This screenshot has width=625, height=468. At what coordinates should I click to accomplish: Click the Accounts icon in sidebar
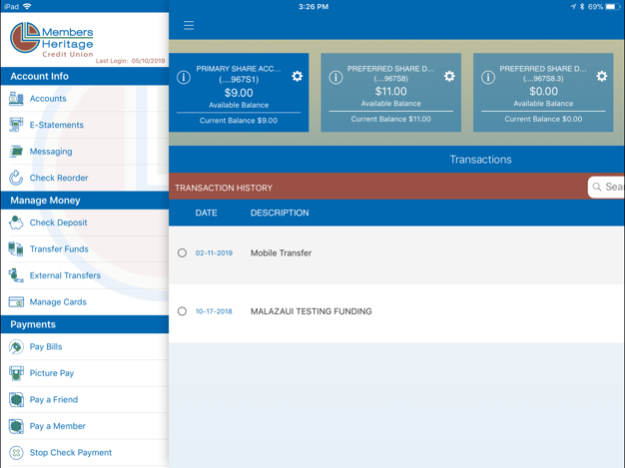coord(16,98)
